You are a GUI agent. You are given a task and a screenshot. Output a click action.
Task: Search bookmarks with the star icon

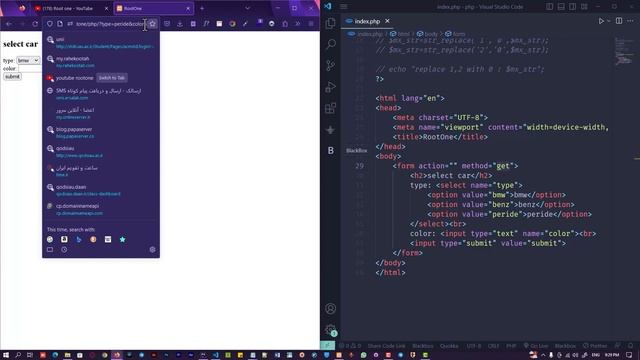tap(122, 239)
